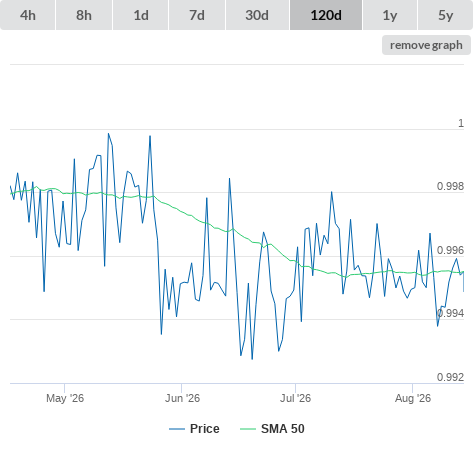Image resolution: width=474 pixels, height=455 pixels.
Task: Choose the 1d range tab
Action: [x=141, y=15]
